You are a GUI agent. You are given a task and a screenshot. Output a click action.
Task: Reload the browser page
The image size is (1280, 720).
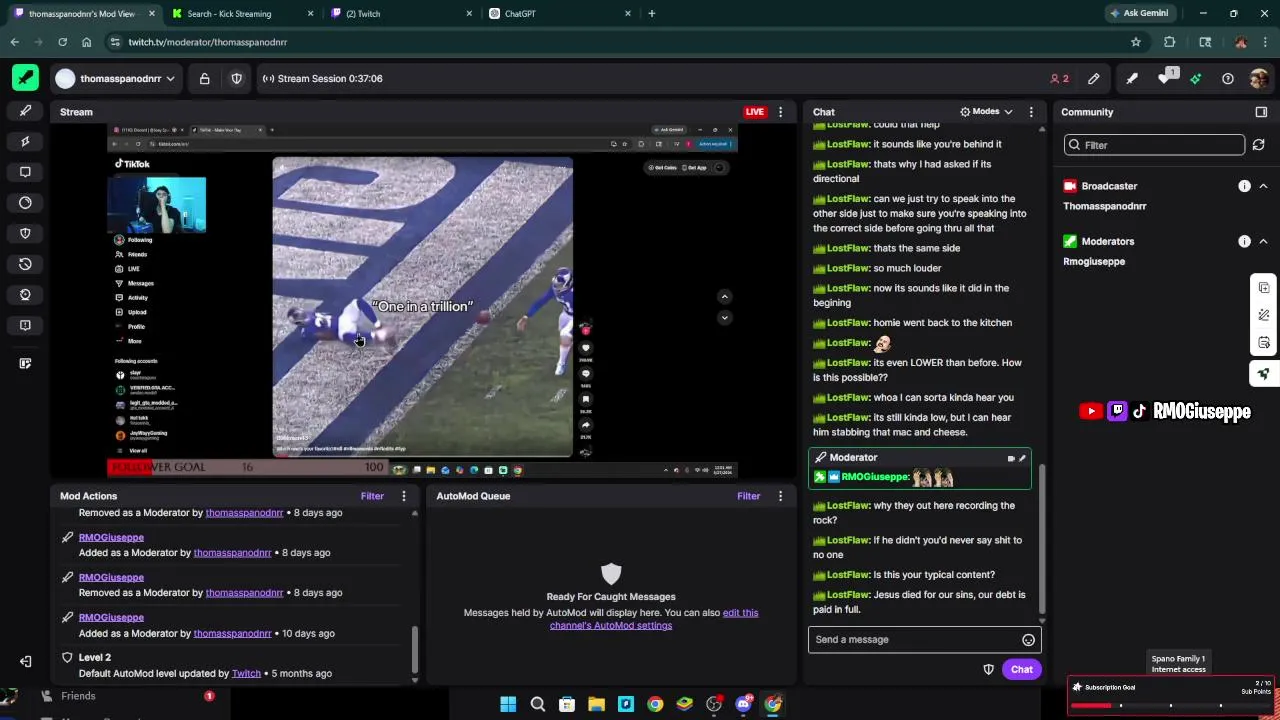(x=62, y=42)
